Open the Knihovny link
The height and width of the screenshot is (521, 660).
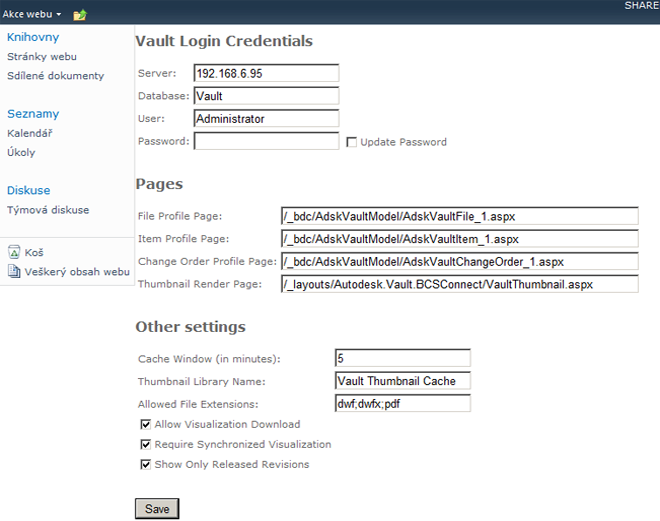[33, 37]
